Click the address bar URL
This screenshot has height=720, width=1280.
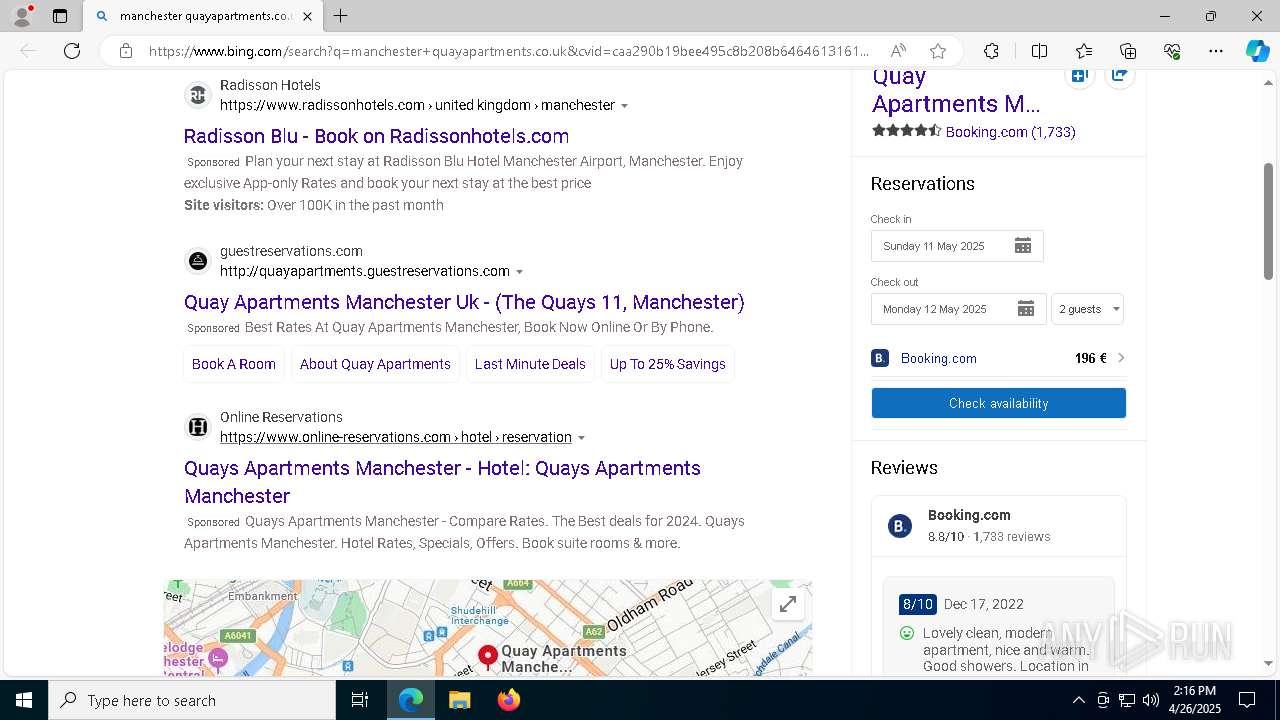pyautogui.click(x=509, y=51)
